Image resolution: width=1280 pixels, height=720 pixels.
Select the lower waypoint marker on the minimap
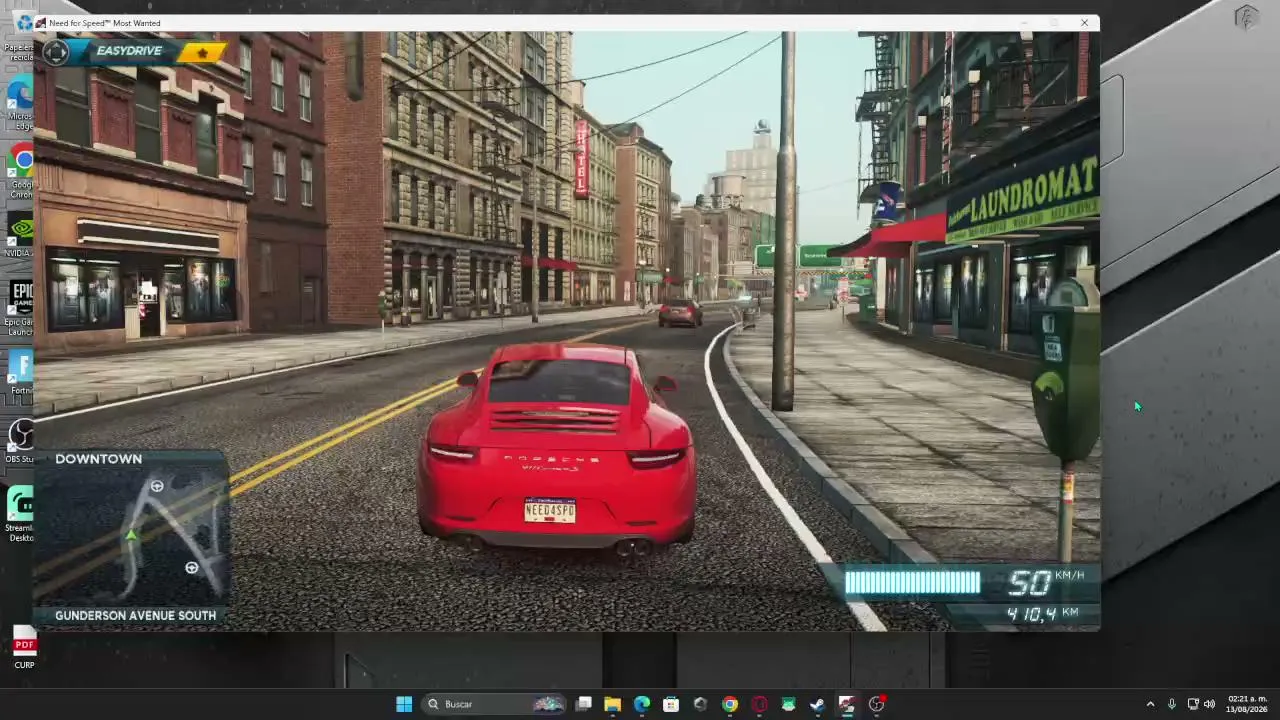pyautogui.click(x=191, y=568)
